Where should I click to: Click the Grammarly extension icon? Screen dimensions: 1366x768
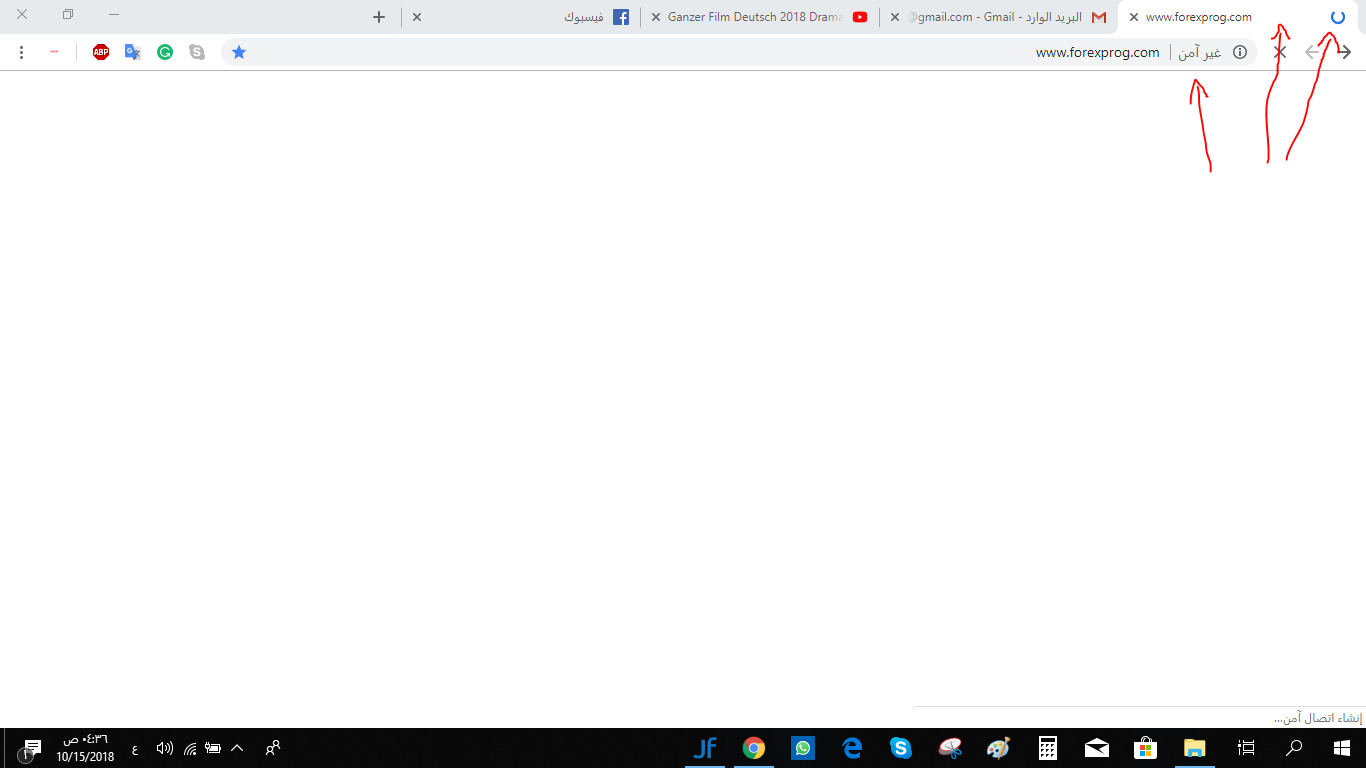(165, 52)
